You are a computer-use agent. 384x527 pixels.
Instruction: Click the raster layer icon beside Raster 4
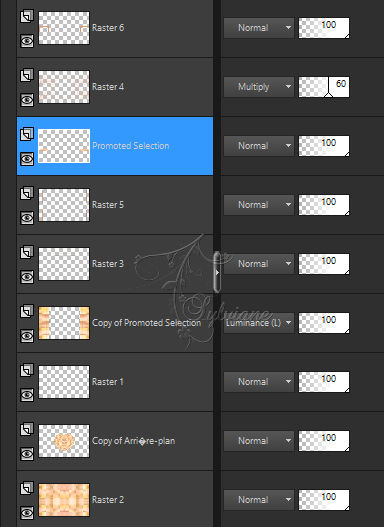(27, 75)
